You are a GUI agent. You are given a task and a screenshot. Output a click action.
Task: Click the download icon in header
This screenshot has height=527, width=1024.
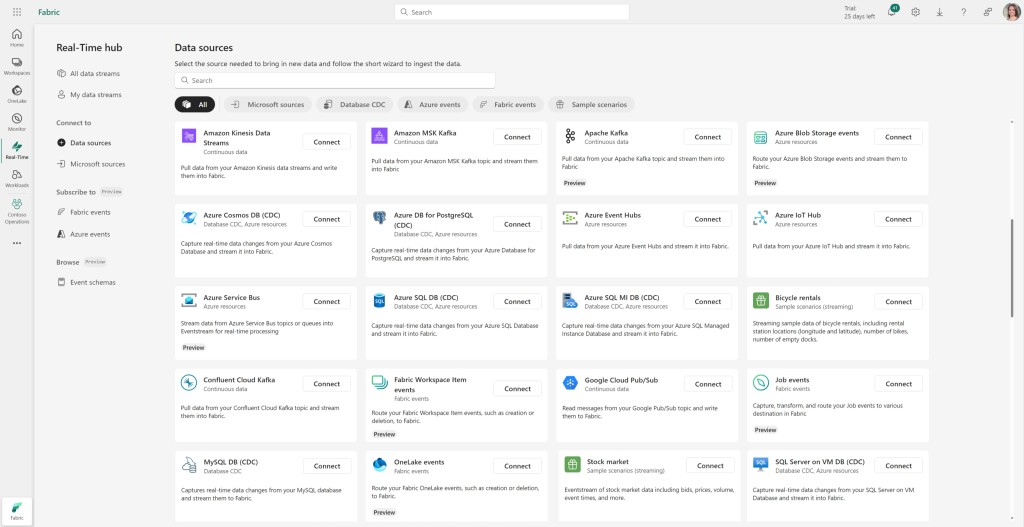tap(939, 12)
